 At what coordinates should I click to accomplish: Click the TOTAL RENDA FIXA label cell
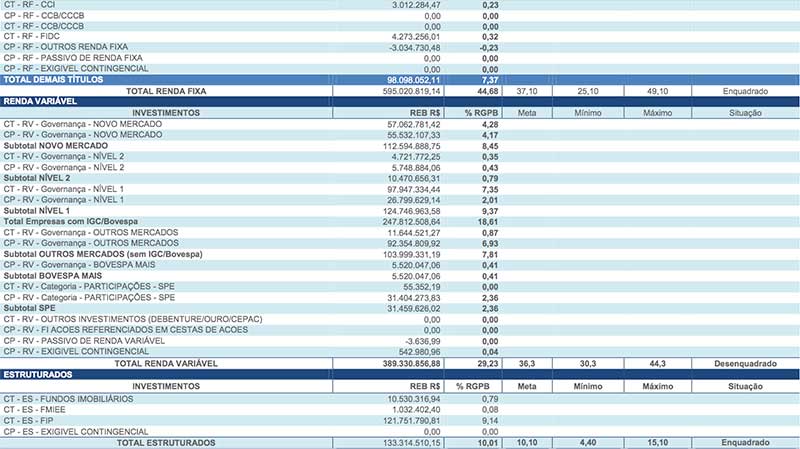[166, 91]
